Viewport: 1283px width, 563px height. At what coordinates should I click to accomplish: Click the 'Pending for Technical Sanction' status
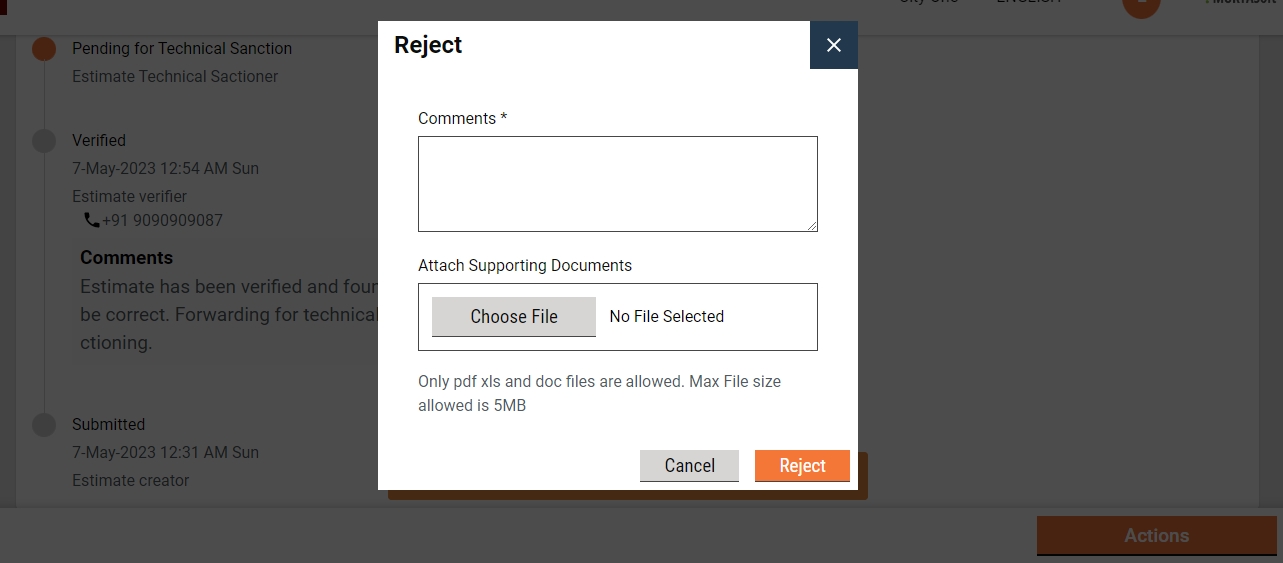coord(182,49)
